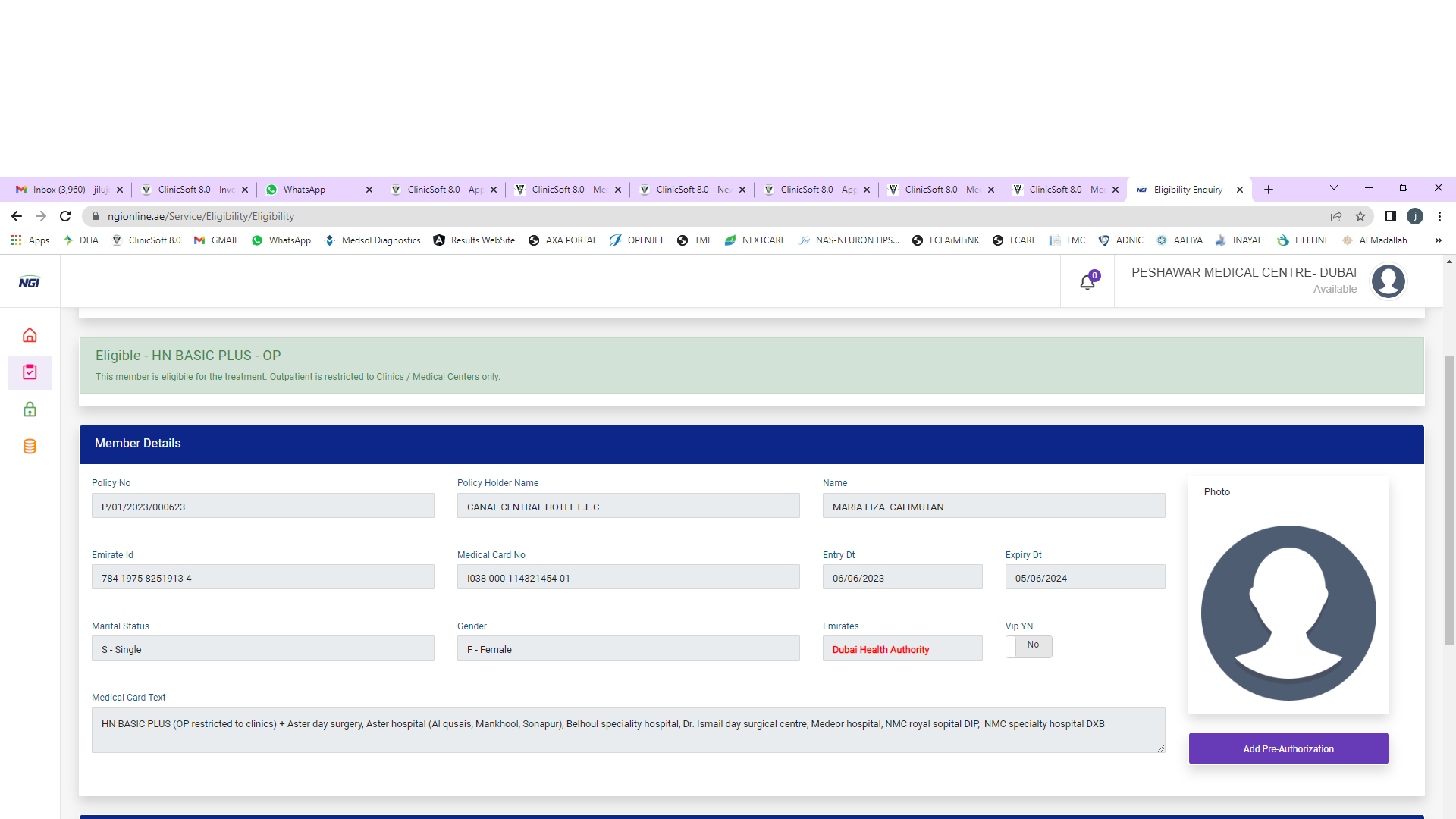Click the home icon in left sidebar

tap(30, 335)
